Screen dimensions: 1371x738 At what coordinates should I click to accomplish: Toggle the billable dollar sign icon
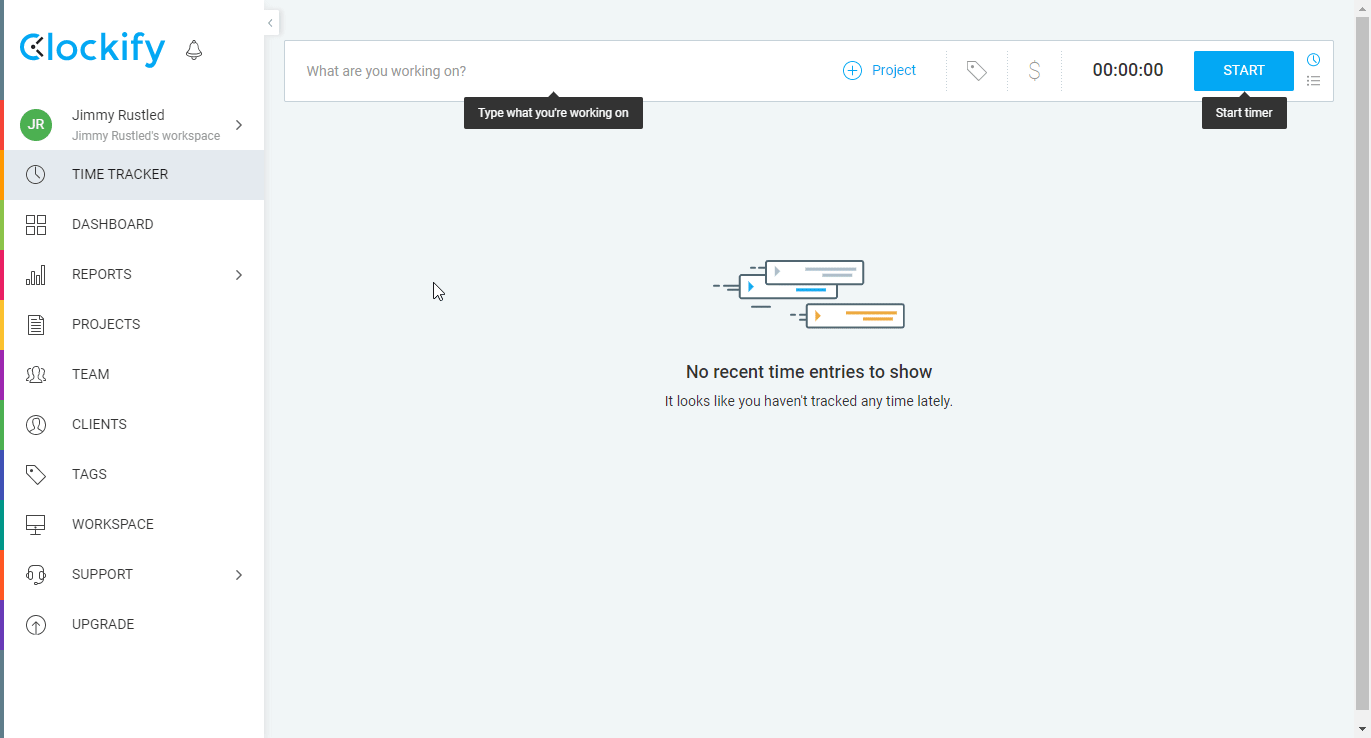[x=1034, y=71]
